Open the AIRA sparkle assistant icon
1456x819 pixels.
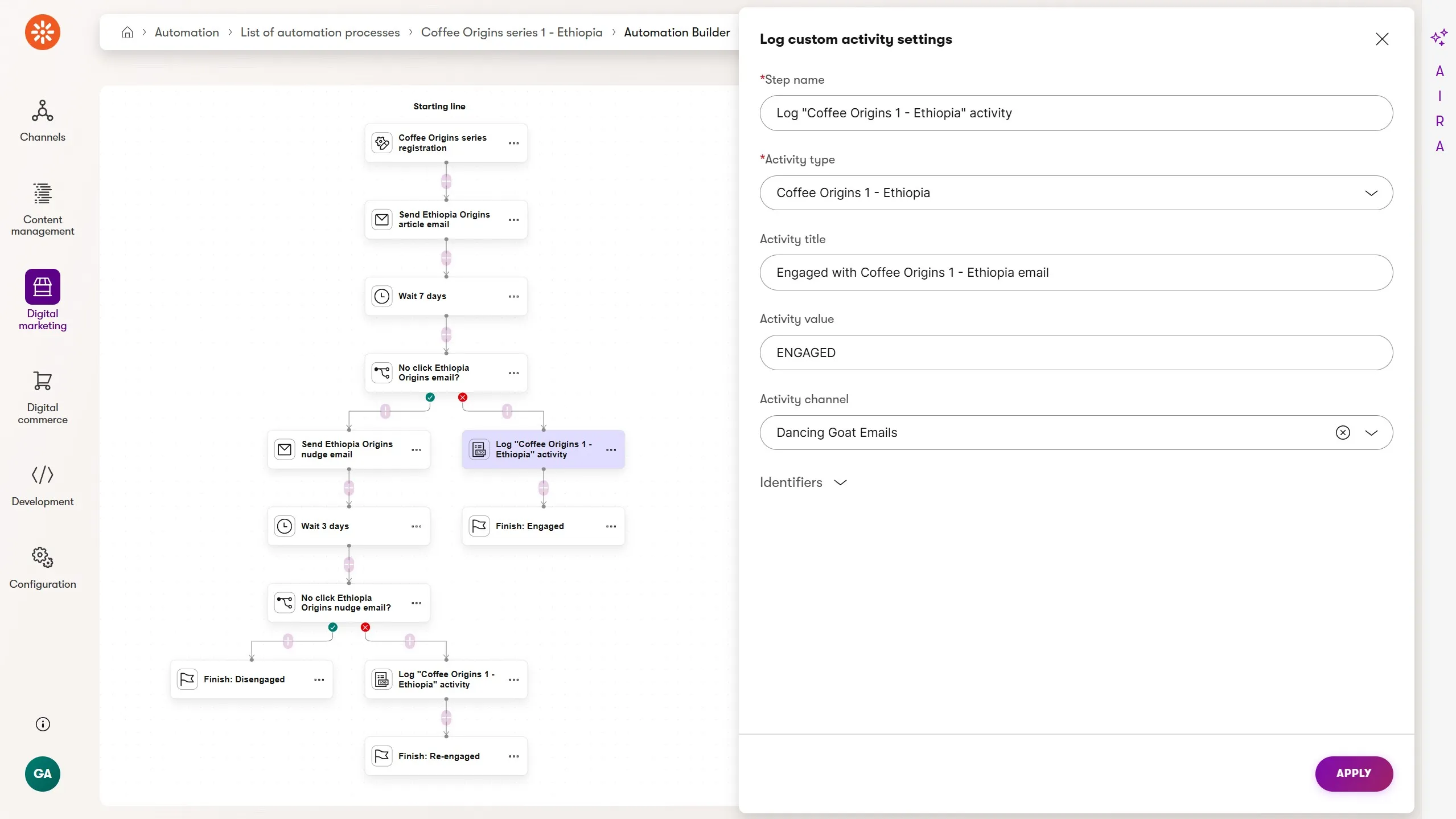tap(1439, 38)
